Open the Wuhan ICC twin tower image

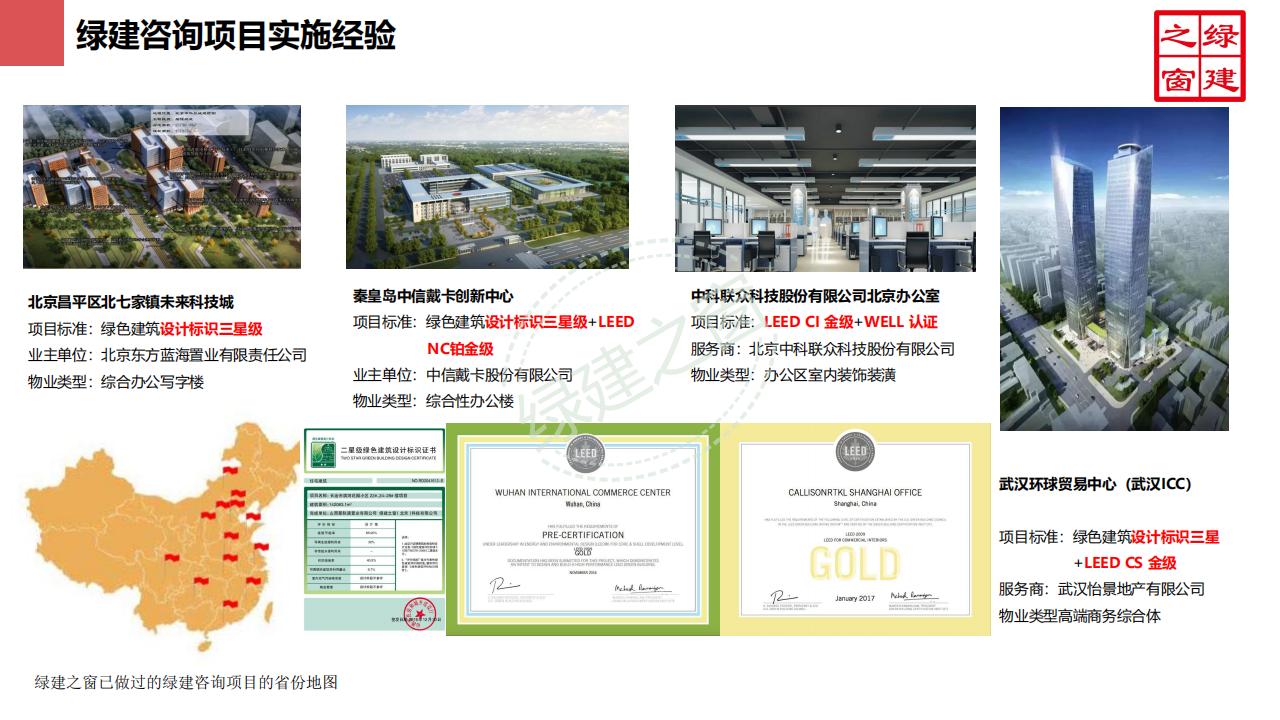1114,268
